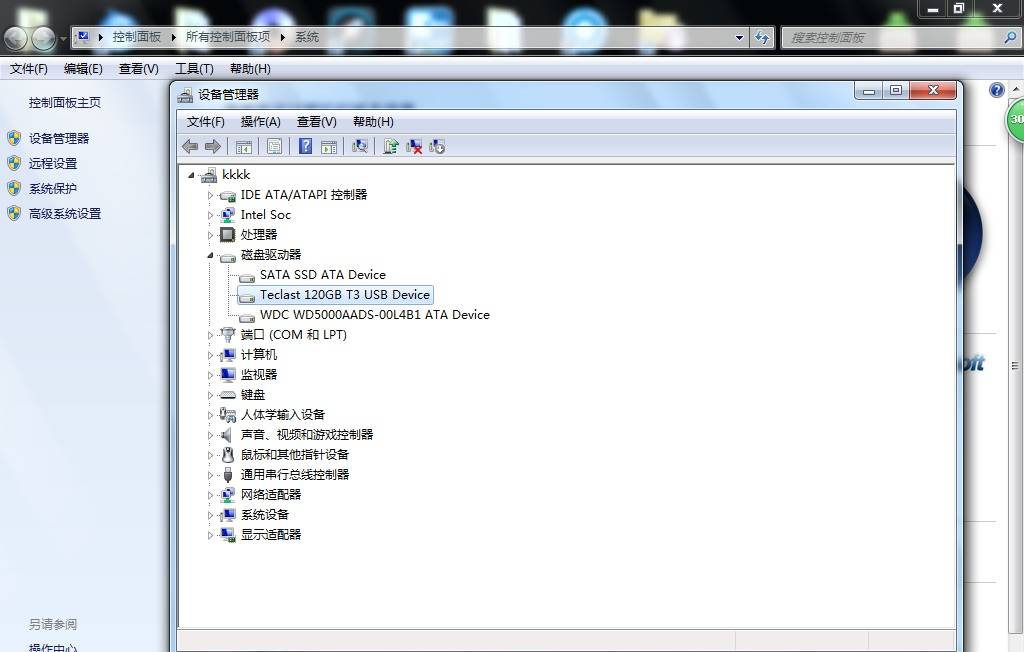Click into the 搜索控制面板 search field
1024x652 pixels.
[891, 37]
